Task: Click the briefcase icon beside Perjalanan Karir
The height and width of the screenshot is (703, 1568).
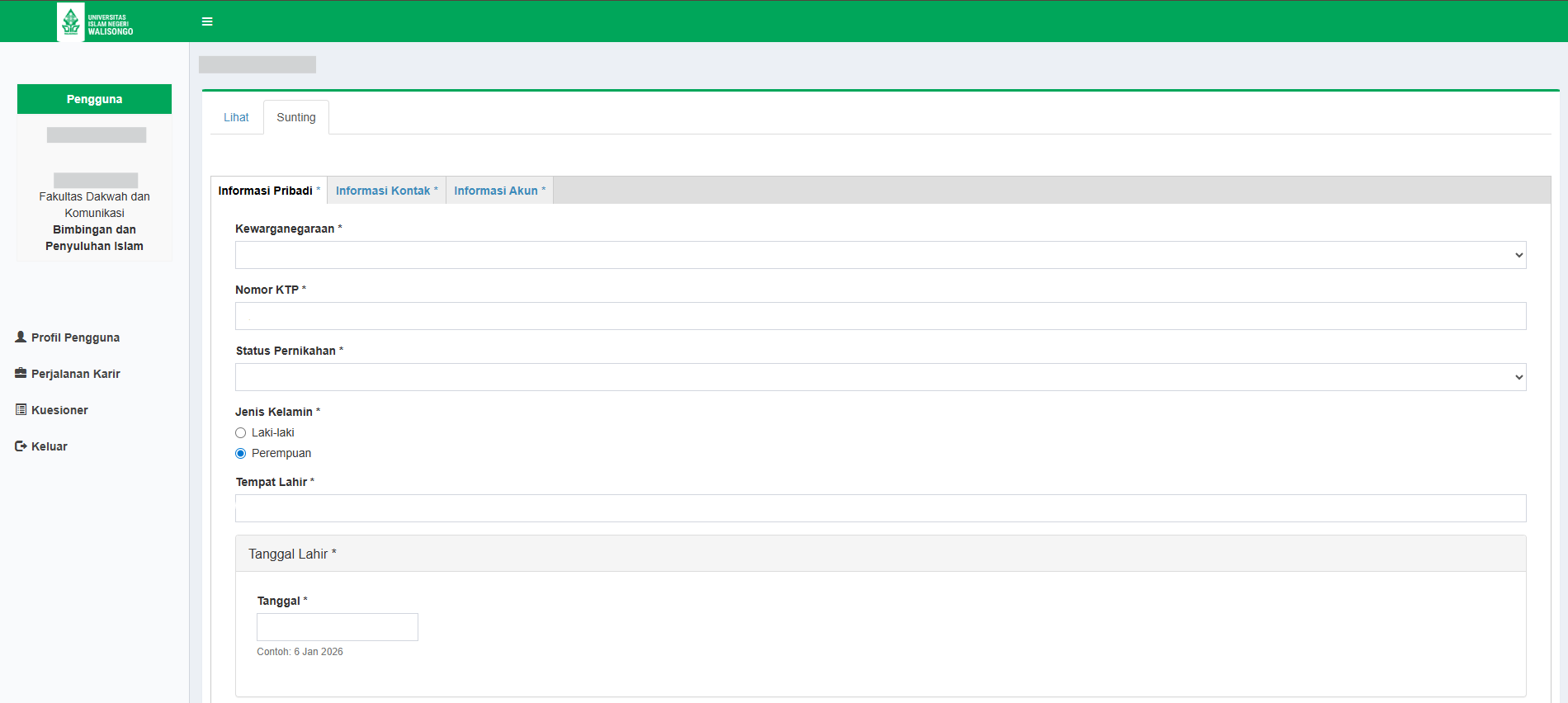Action: point(21,373)
